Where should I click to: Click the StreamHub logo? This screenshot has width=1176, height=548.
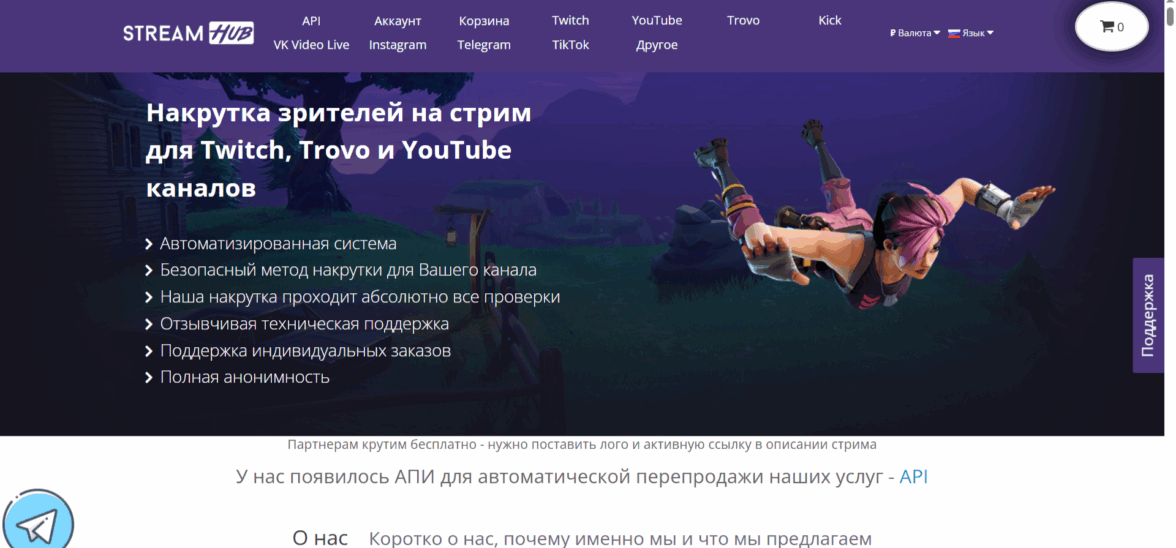tap(188, 33)
